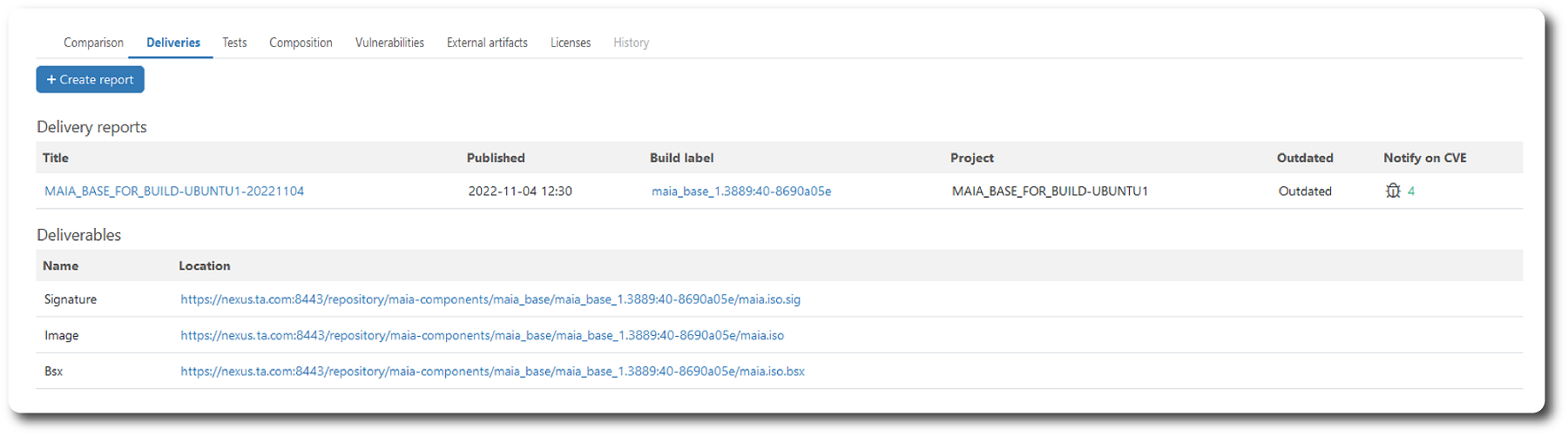Click the Outdated column header
Viewport: 1568px width, 436px height.
click(1305, 158)
